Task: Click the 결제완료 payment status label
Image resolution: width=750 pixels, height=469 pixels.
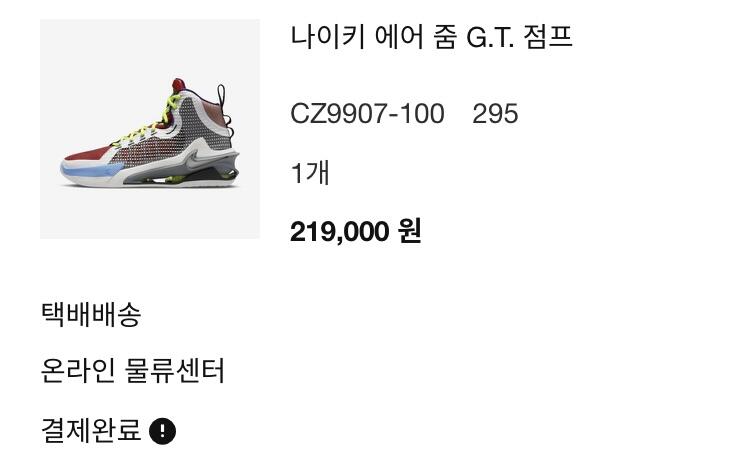Action: pyautogui.click(x=91, y=430)
